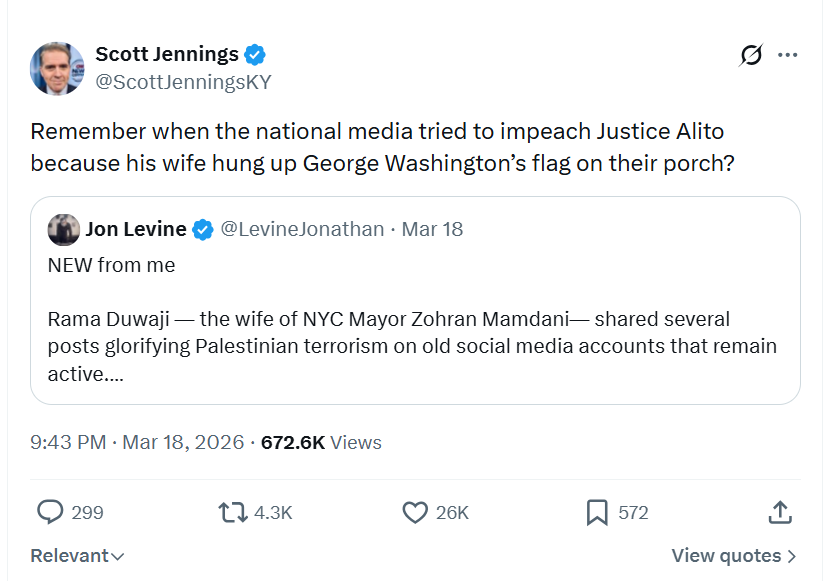Click the reply comment icon
The height and width of the screenshot is (581, 827).
[x=50, y=513]
